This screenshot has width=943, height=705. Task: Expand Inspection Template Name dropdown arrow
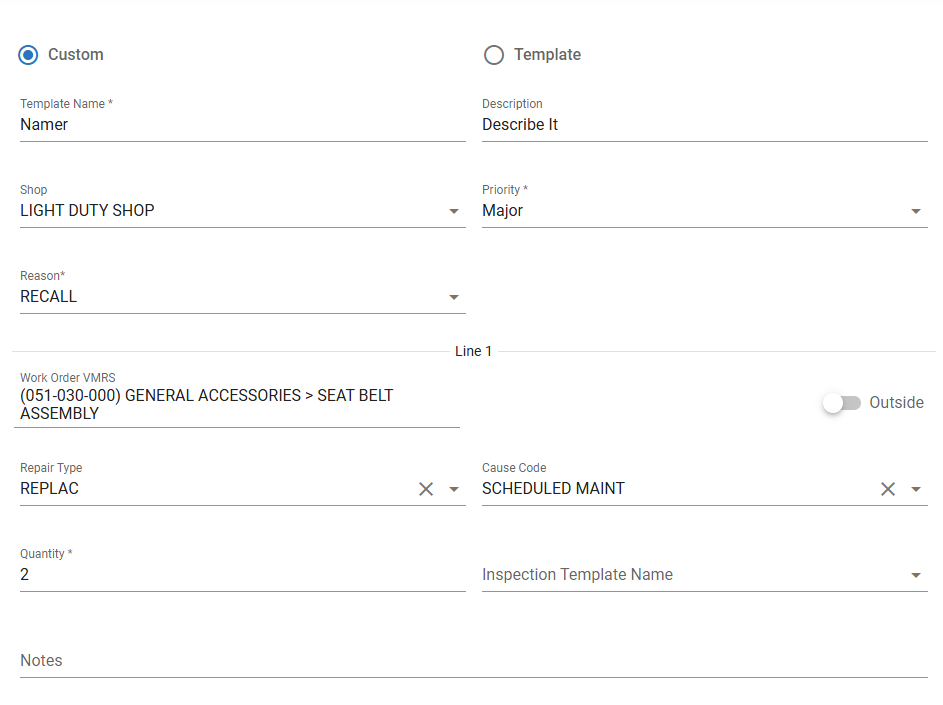coord(916,575)
